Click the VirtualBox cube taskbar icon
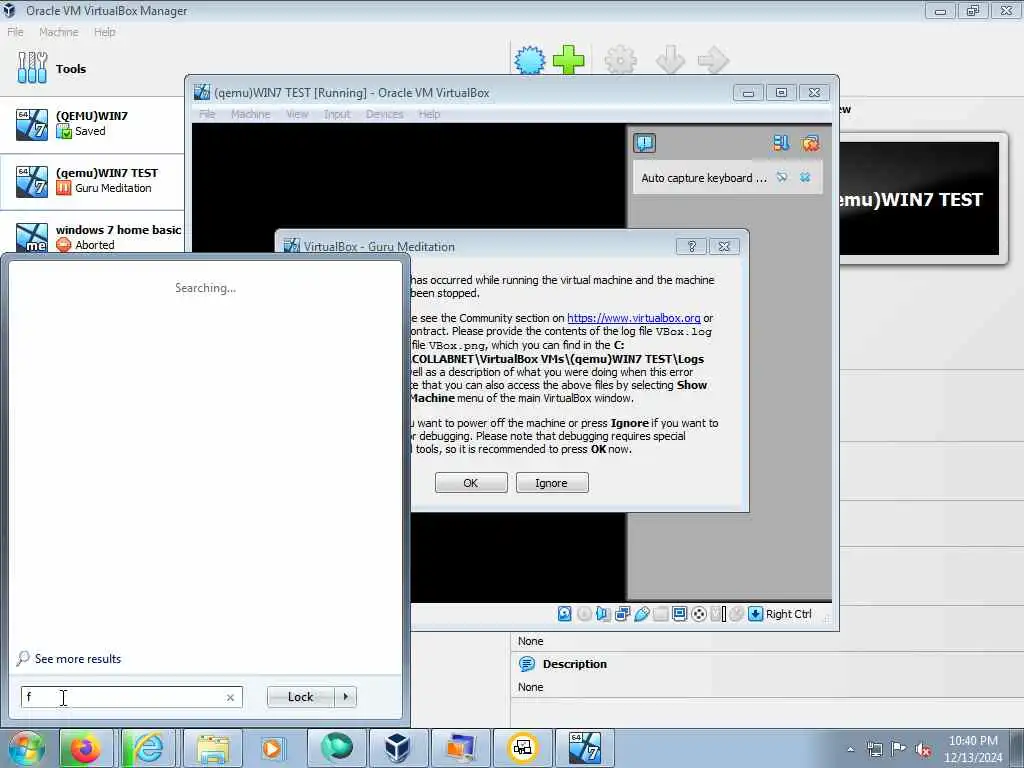 pyautogui.click(x=397, y=748)
